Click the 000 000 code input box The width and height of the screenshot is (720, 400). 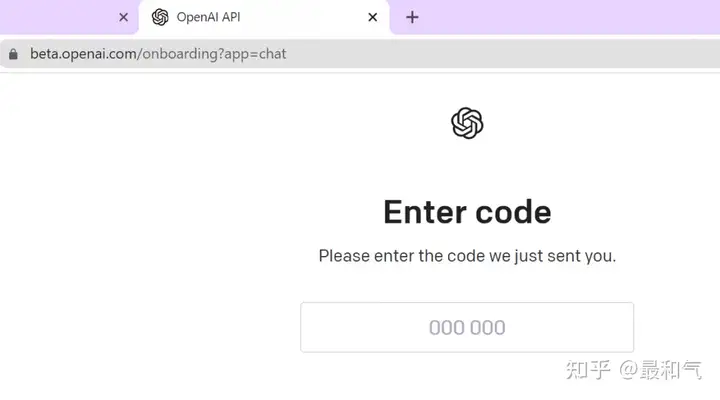tap(467, 327)
